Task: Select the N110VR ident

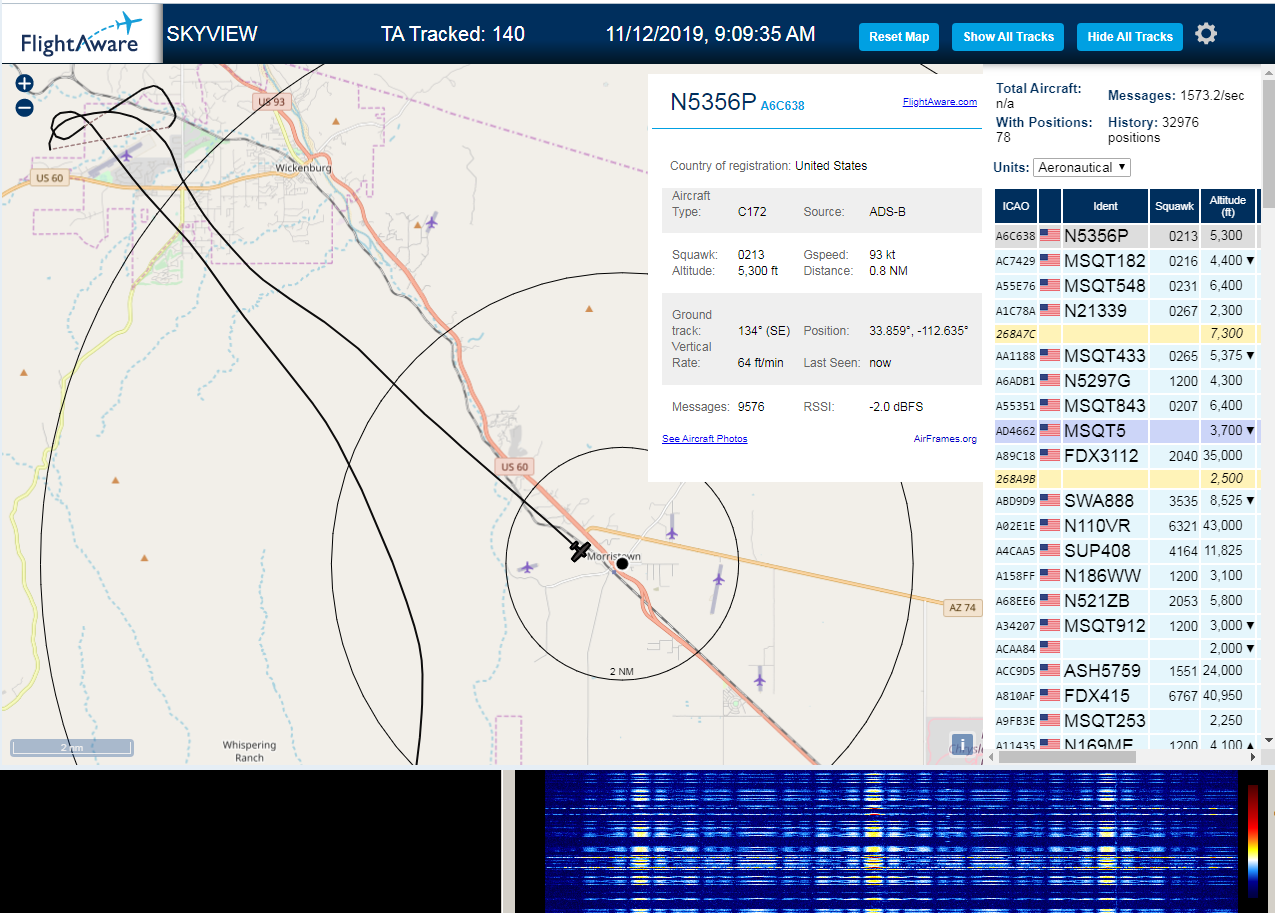Action: [x=1097, y=525]
